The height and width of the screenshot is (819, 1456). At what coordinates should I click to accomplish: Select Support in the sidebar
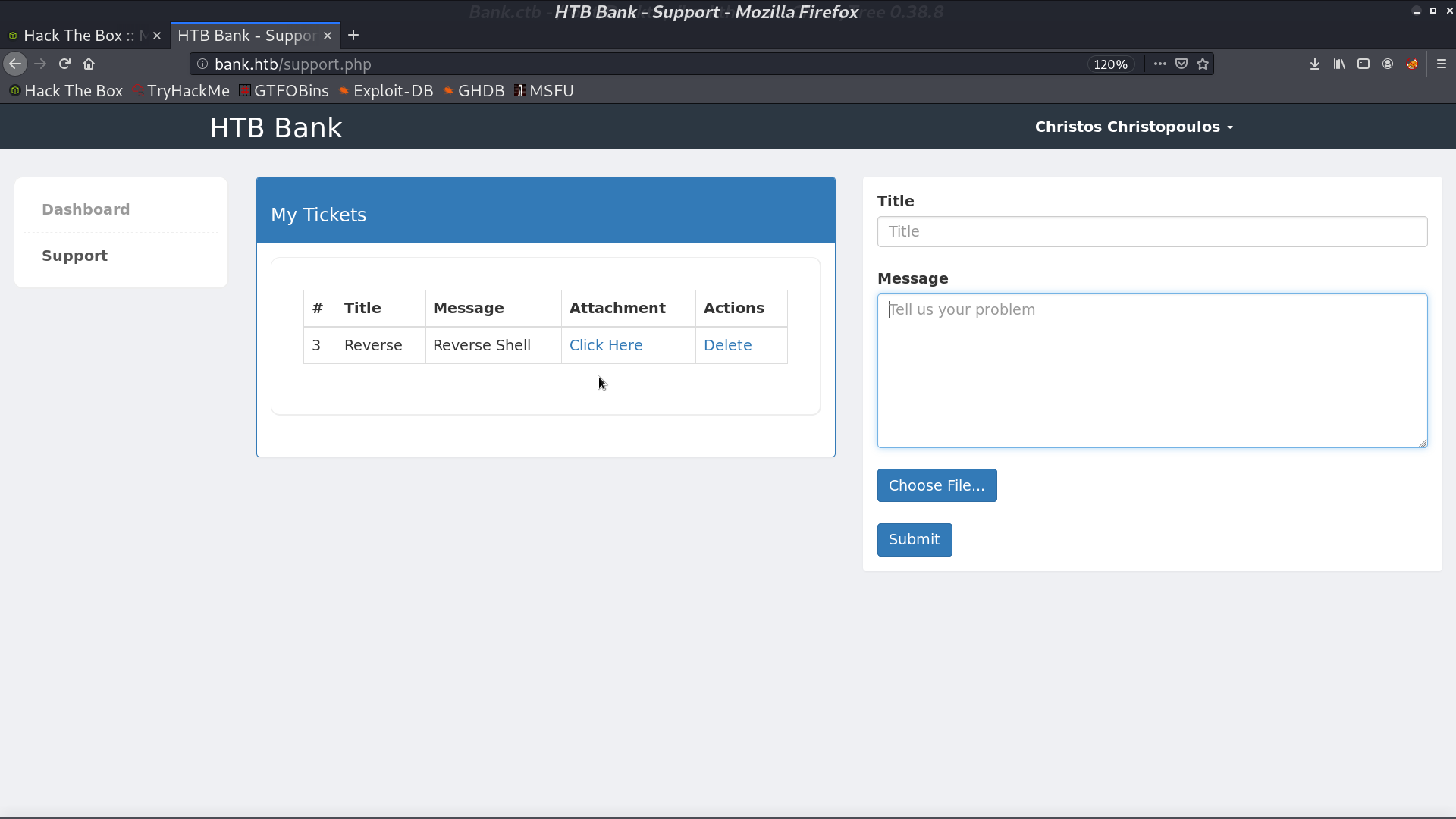(74, 256)
